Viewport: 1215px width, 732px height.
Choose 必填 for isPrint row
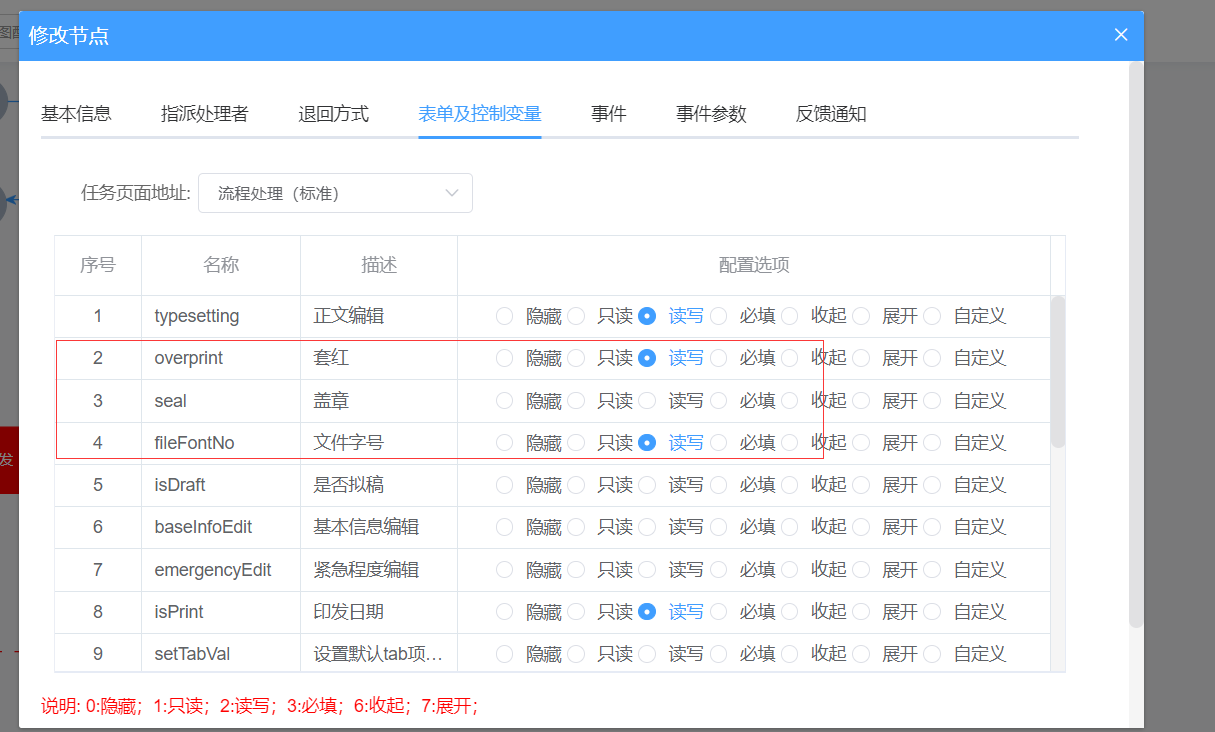(719, 611)
